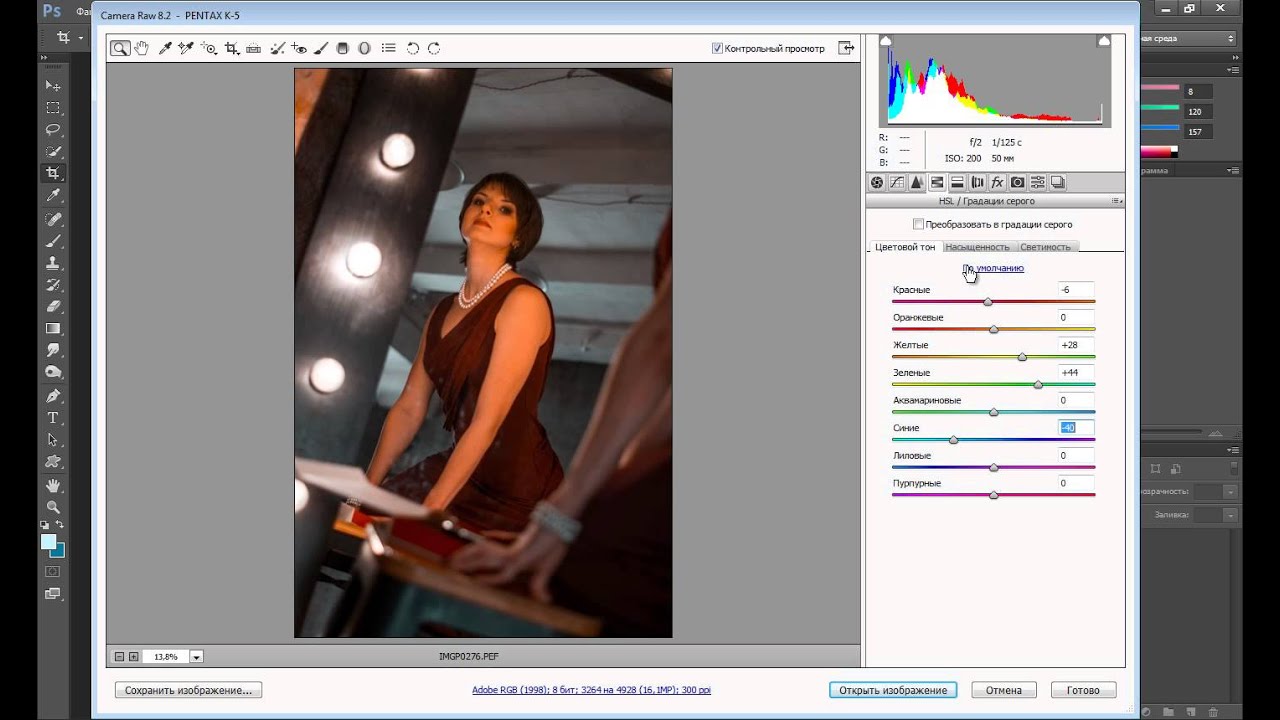Open the Split Toning panel icon
The image size is (1280, 720).
pos(957,182)
